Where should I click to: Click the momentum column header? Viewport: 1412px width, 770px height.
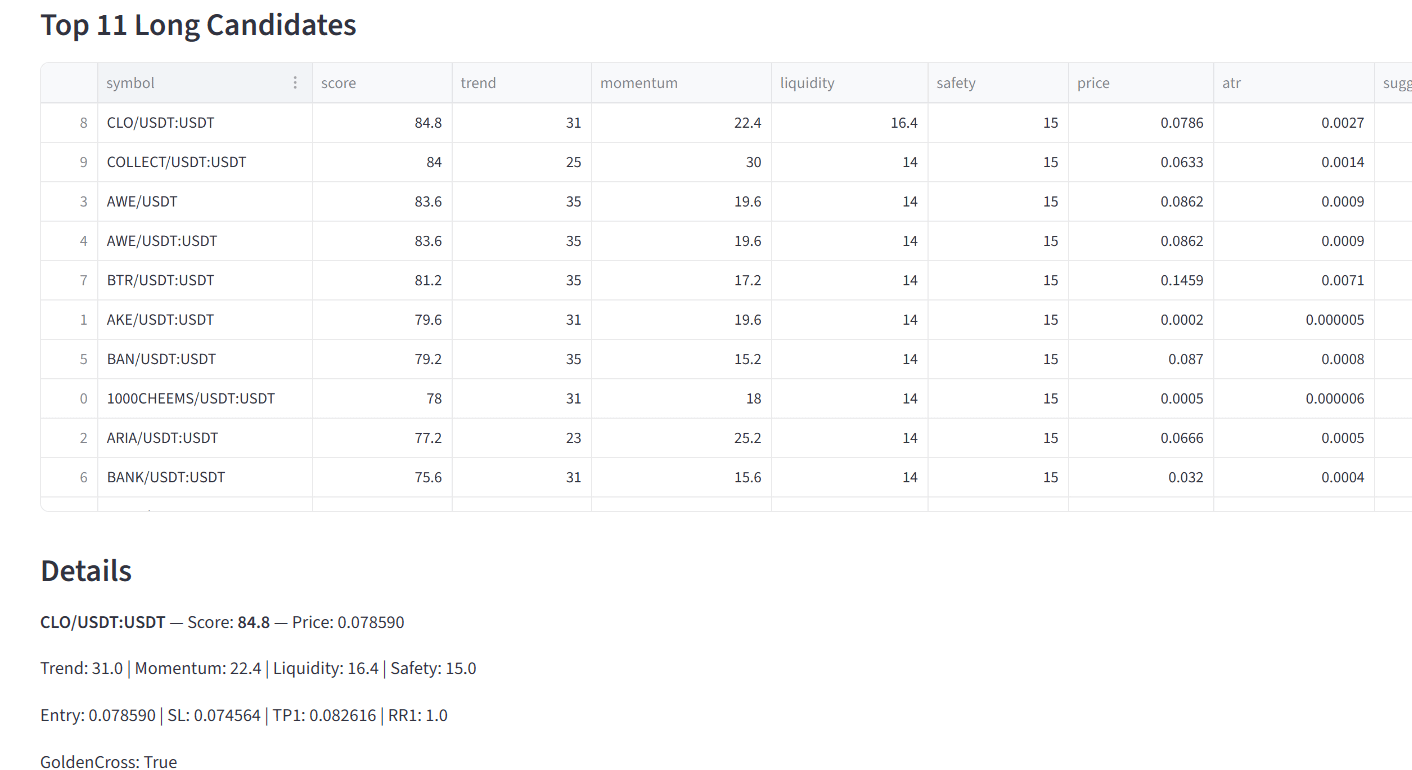680,83
